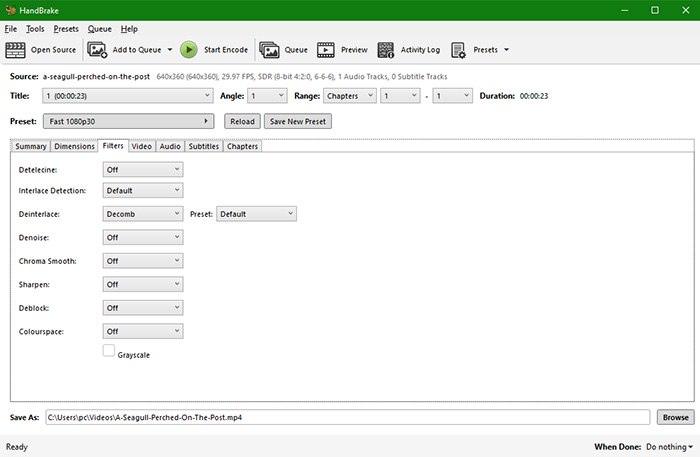Viewport: 700px width, 457px height.
Task: Switch to the Subtitles tab
Action: 204,146
